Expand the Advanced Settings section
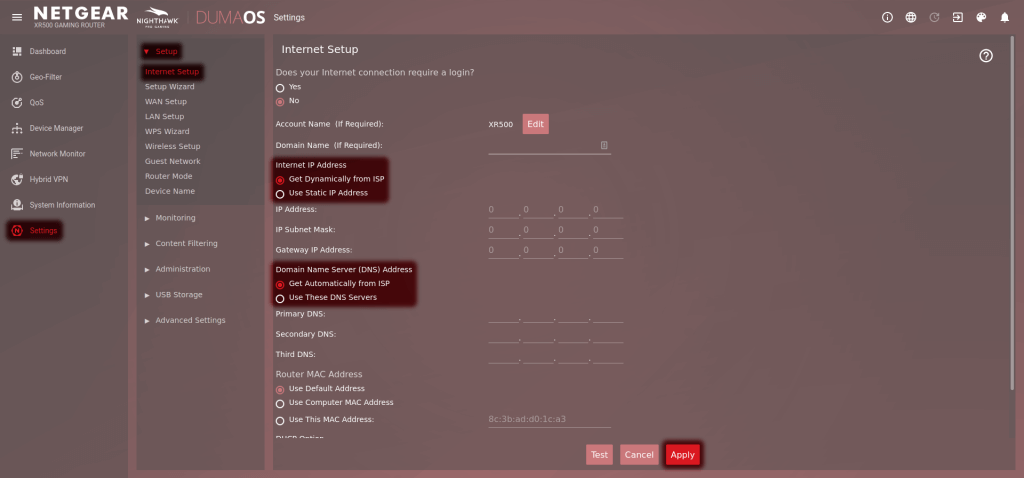 (185, 320)
